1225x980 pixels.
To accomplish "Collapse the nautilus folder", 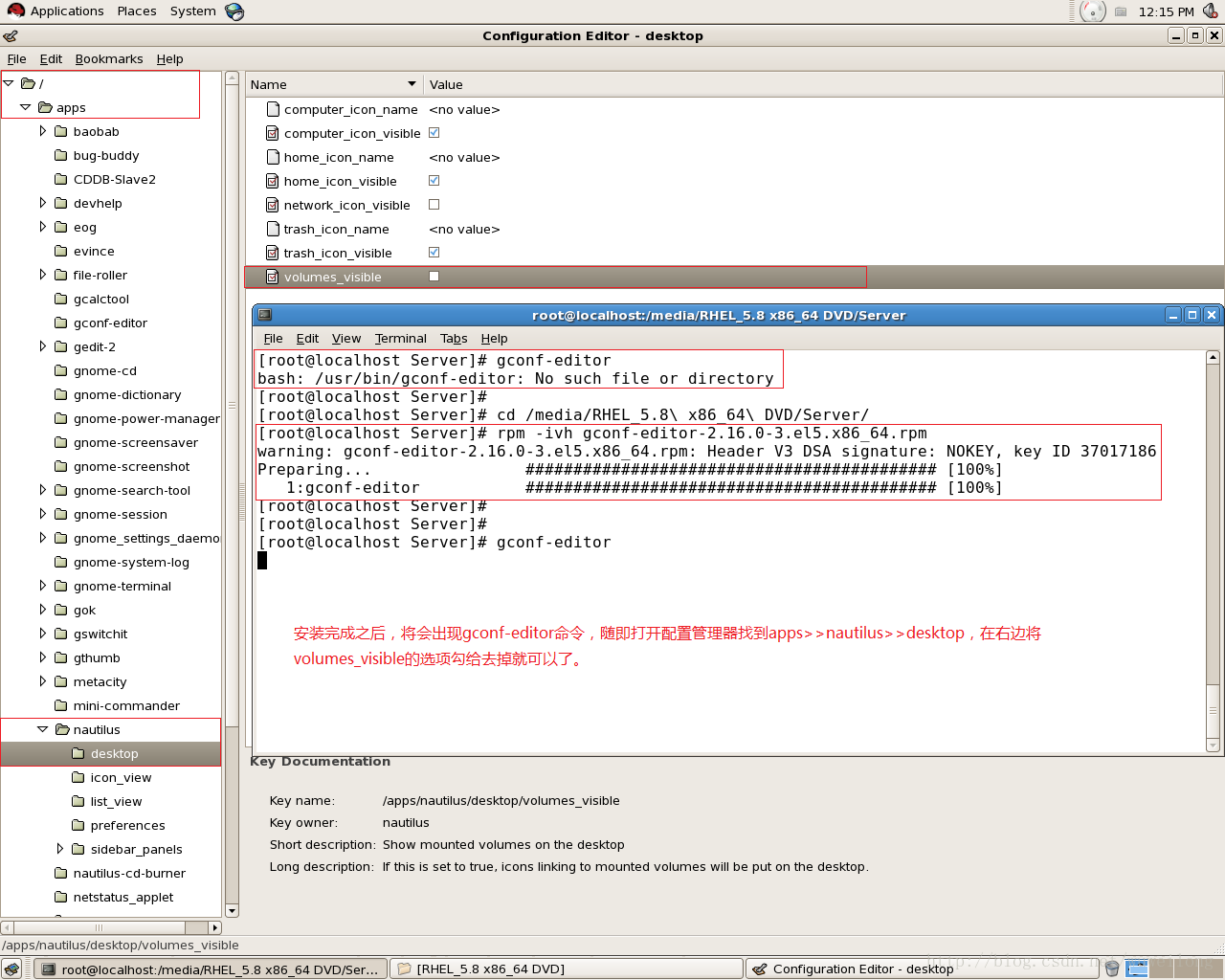I will click(x=43, y=729).
